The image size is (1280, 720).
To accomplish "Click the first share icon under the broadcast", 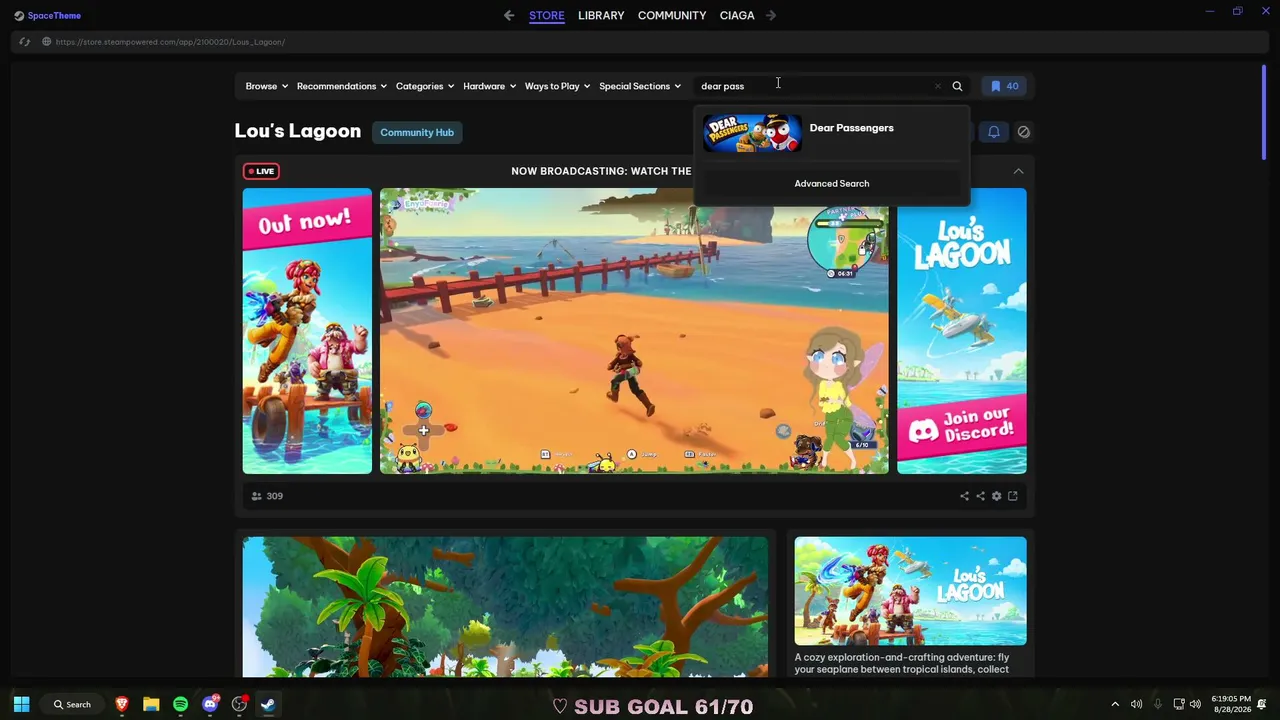I will tap(964, 496).
